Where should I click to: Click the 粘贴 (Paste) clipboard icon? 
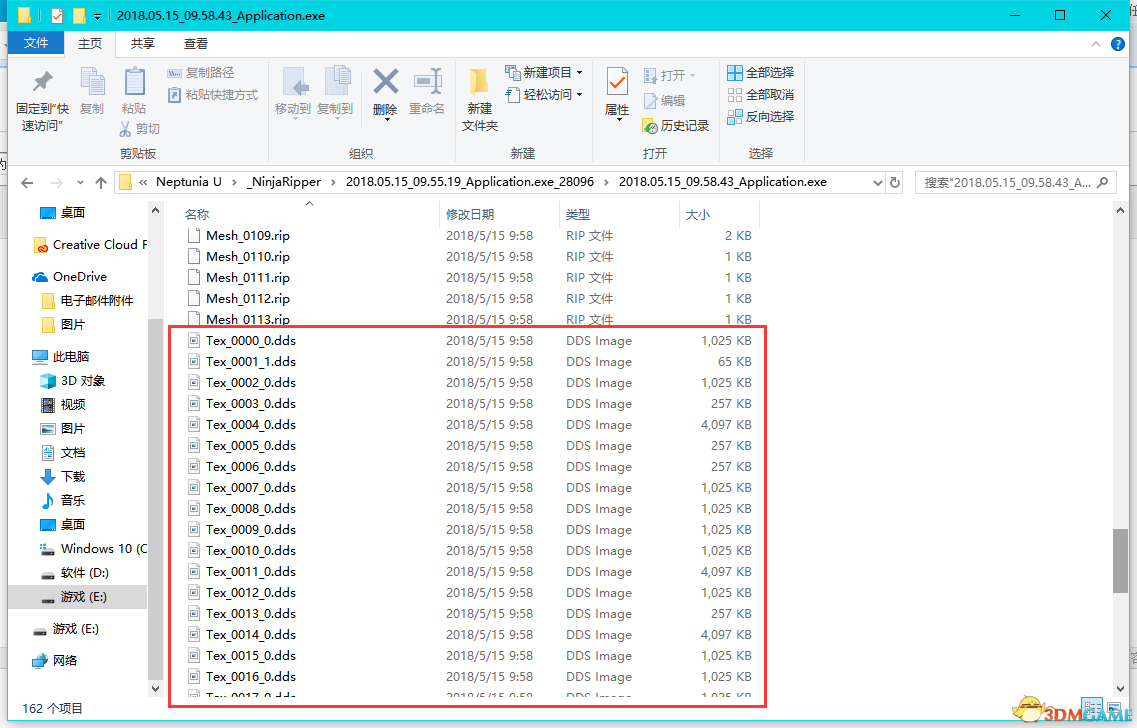click(134, 83)
